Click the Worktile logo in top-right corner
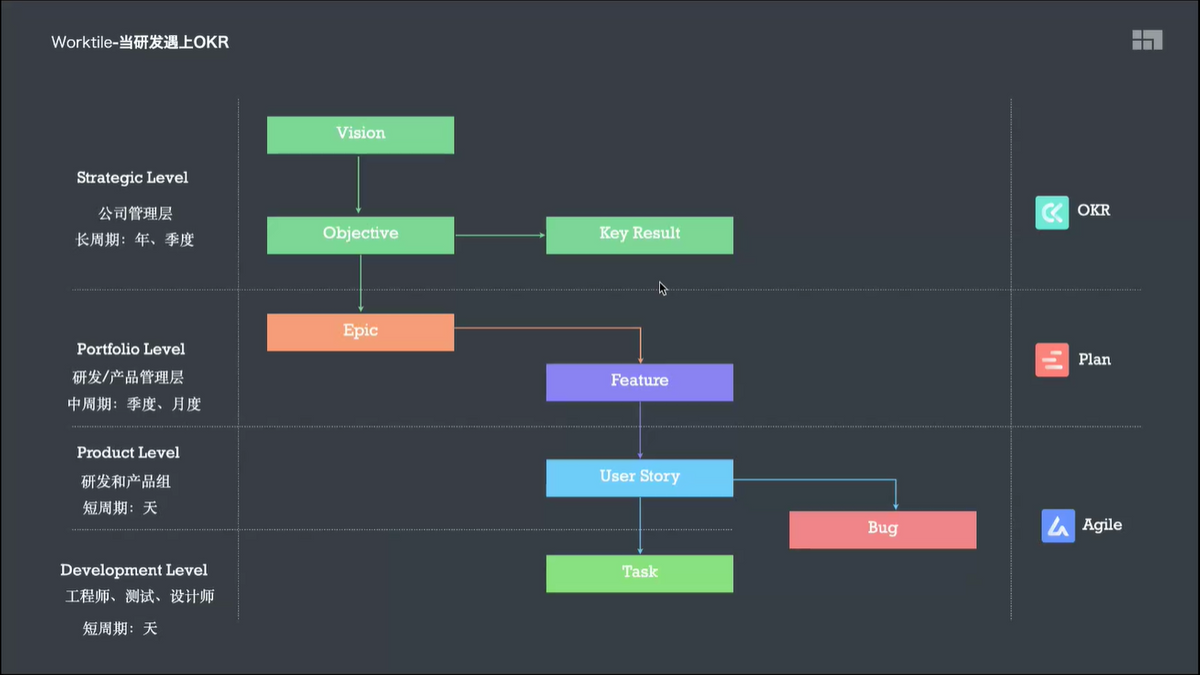The image size is (1200, 675). pos(1147,40)
